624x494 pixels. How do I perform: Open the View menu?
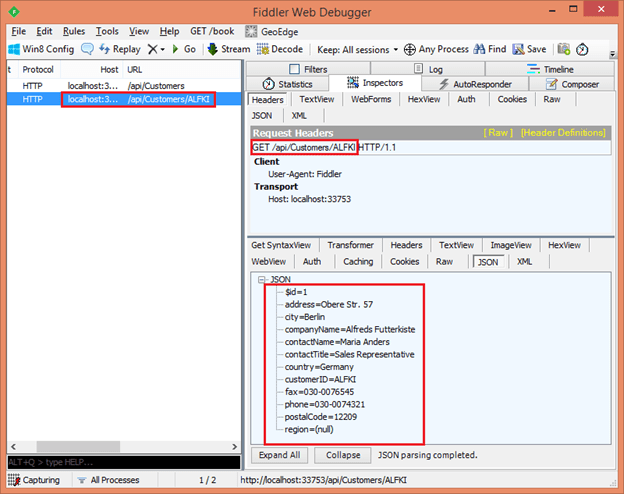[x=139, y=31]
